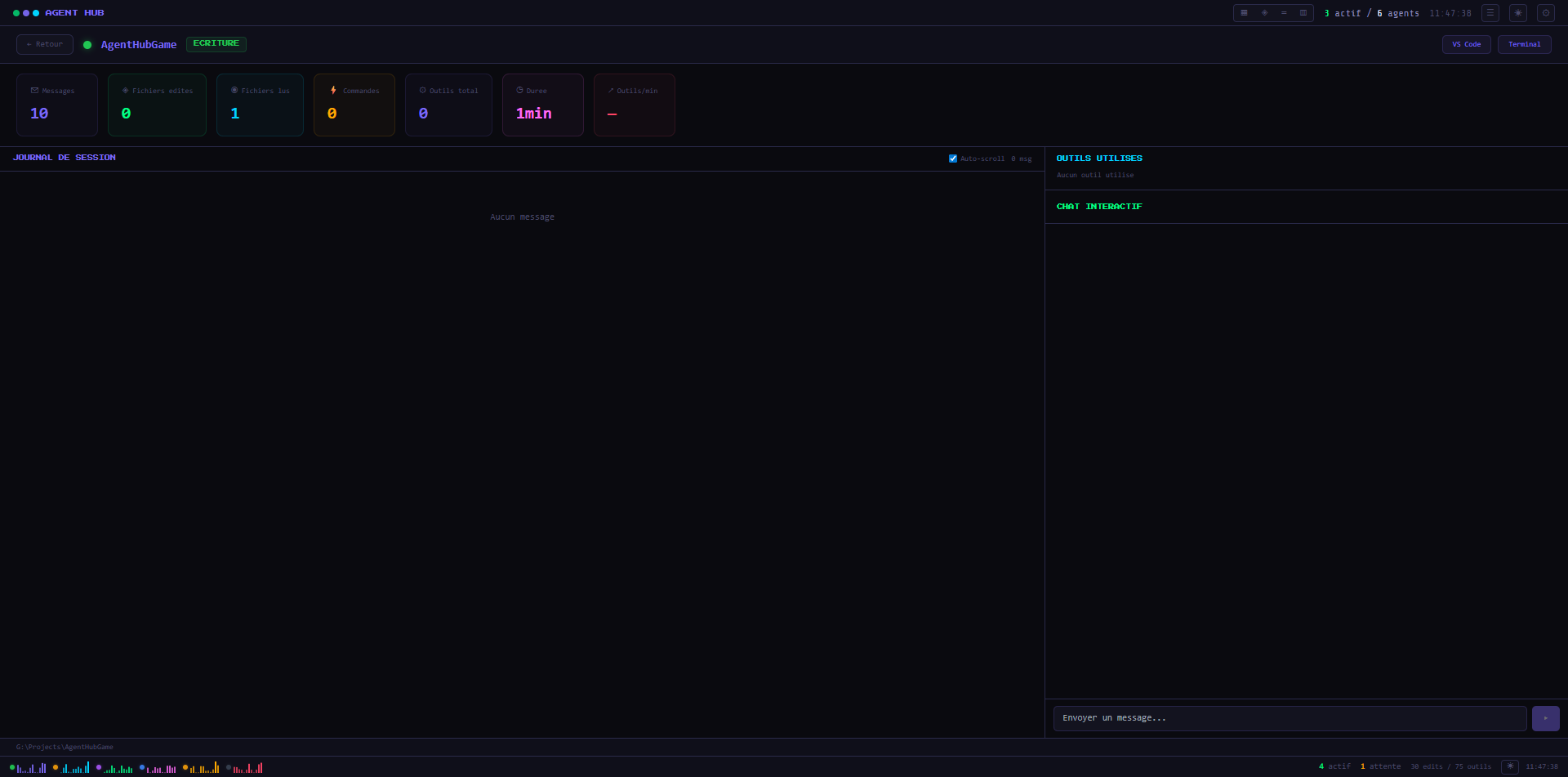Switch to columns view layout icon
Screen dimensions: 1568x777
(1303, 13)
